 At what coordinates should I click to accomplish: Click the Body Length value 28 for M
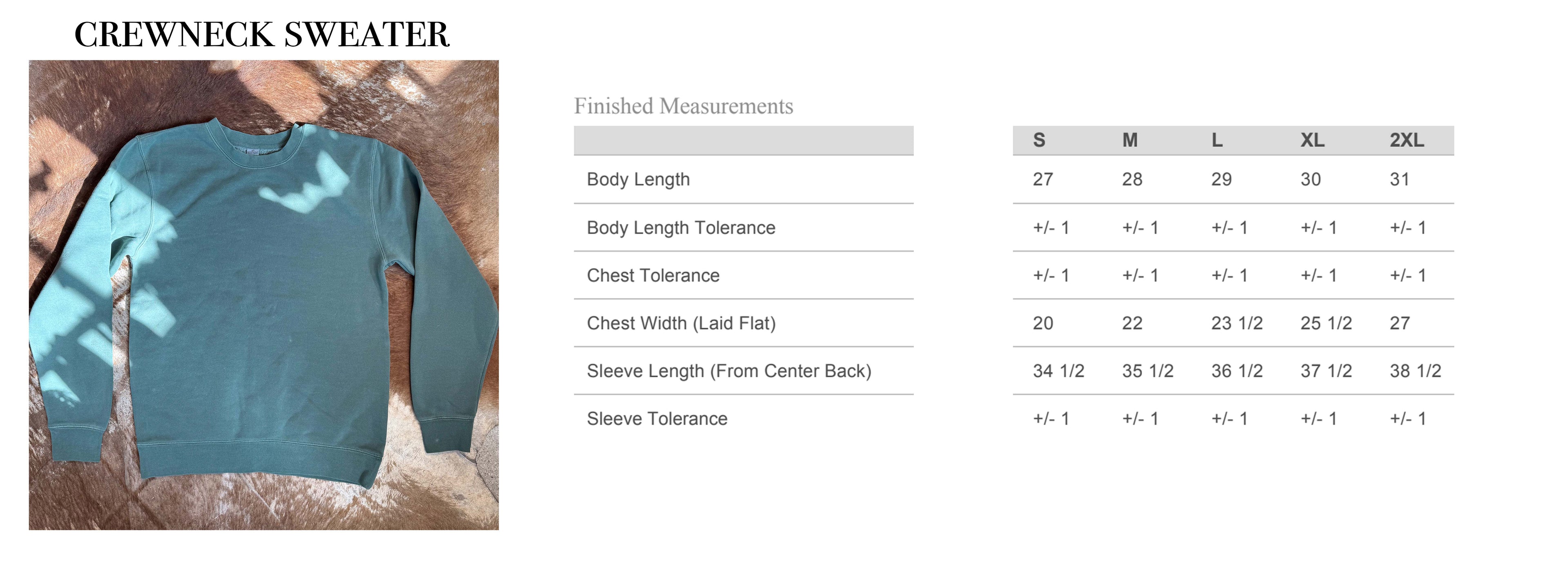[1132, 180]
